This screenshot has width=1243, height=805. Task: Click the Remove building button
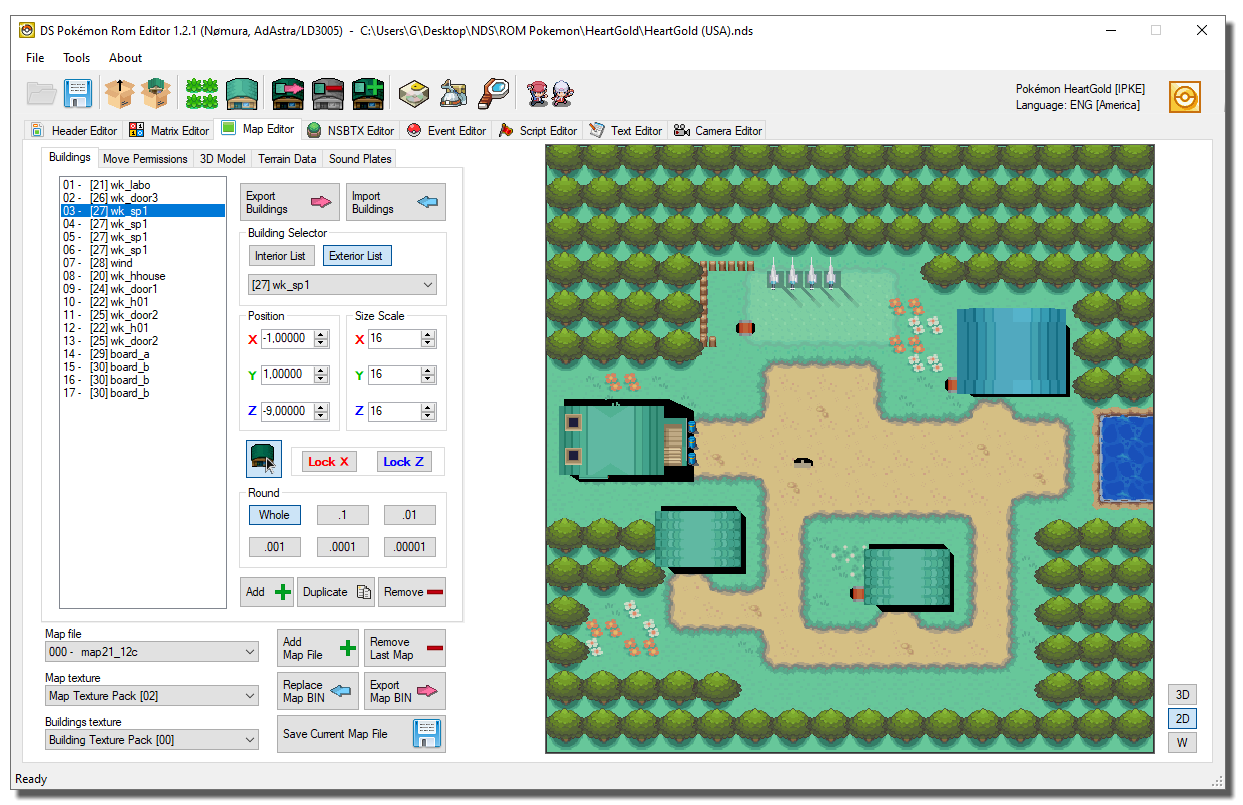pos(412,592)
